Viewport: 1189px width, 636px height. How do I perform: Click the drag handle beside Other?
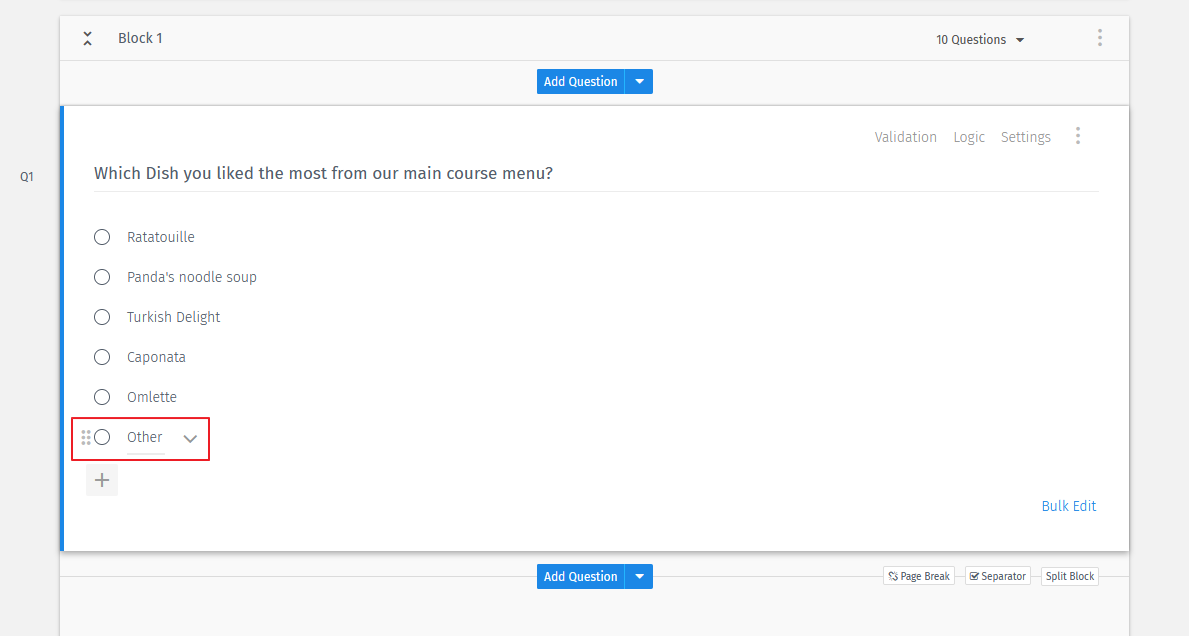(87, 437)
